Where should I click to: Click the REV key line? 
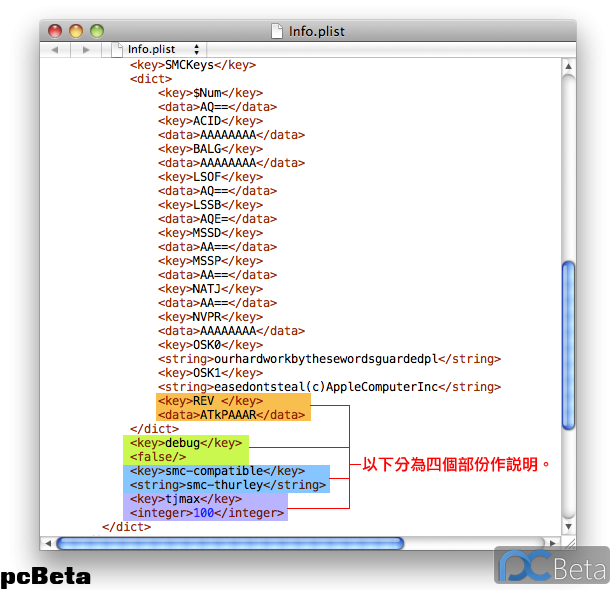coord(211,401)
